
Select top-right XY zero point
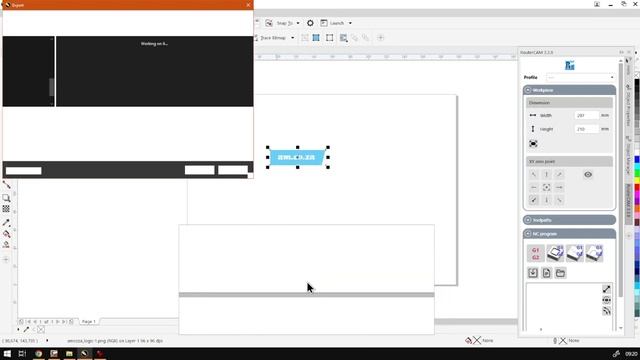[559, 175]
